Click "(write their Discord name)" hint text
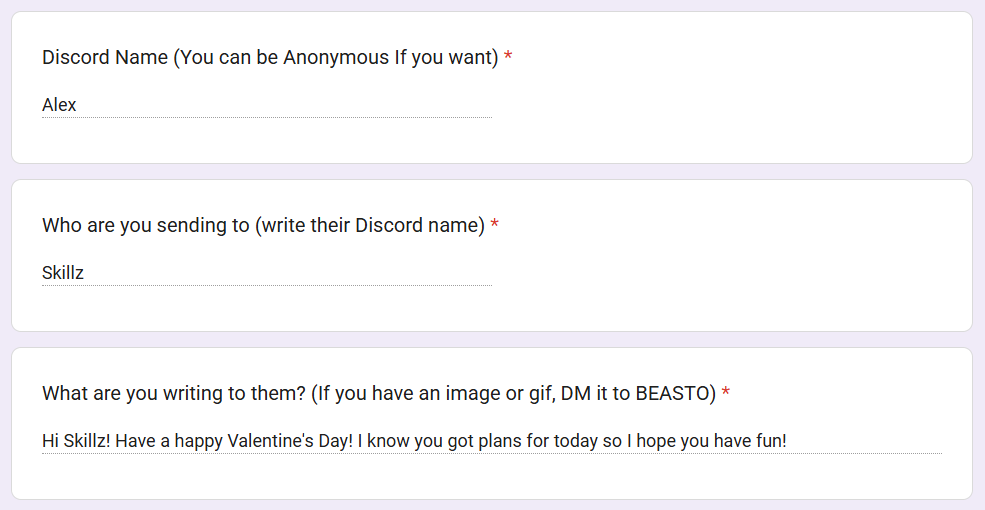The height and width of the screenshot is (510, 985). click(x=369, y=226)
